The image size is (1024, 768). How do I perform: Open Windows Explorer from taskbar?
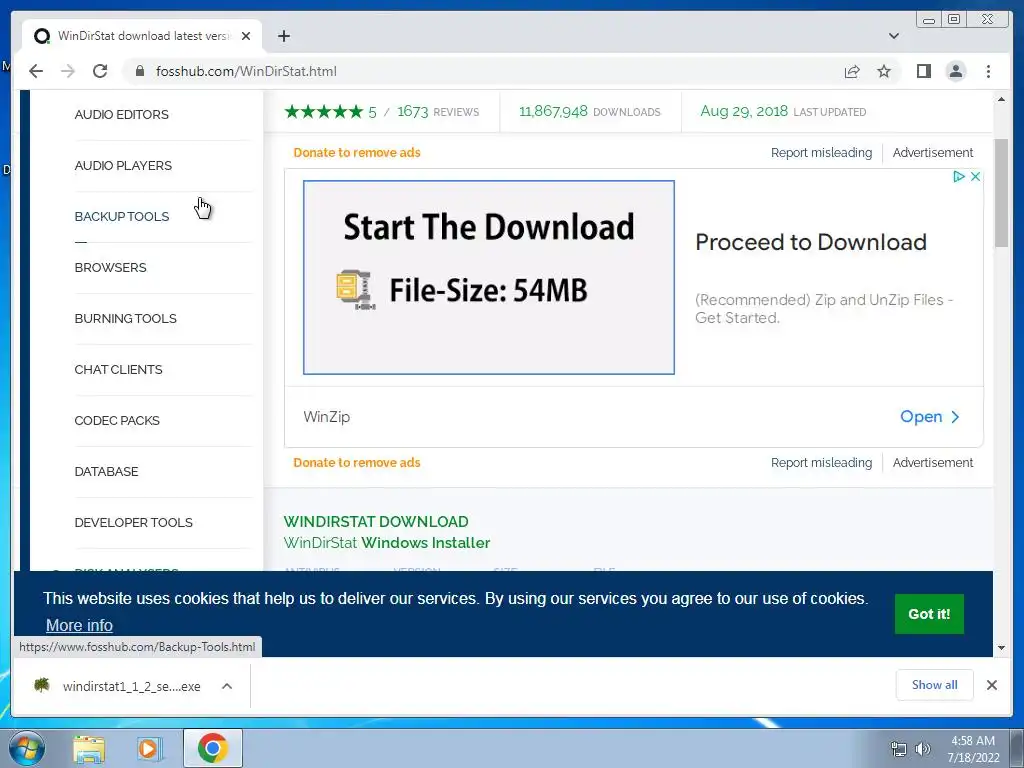(x=89, y=748)
